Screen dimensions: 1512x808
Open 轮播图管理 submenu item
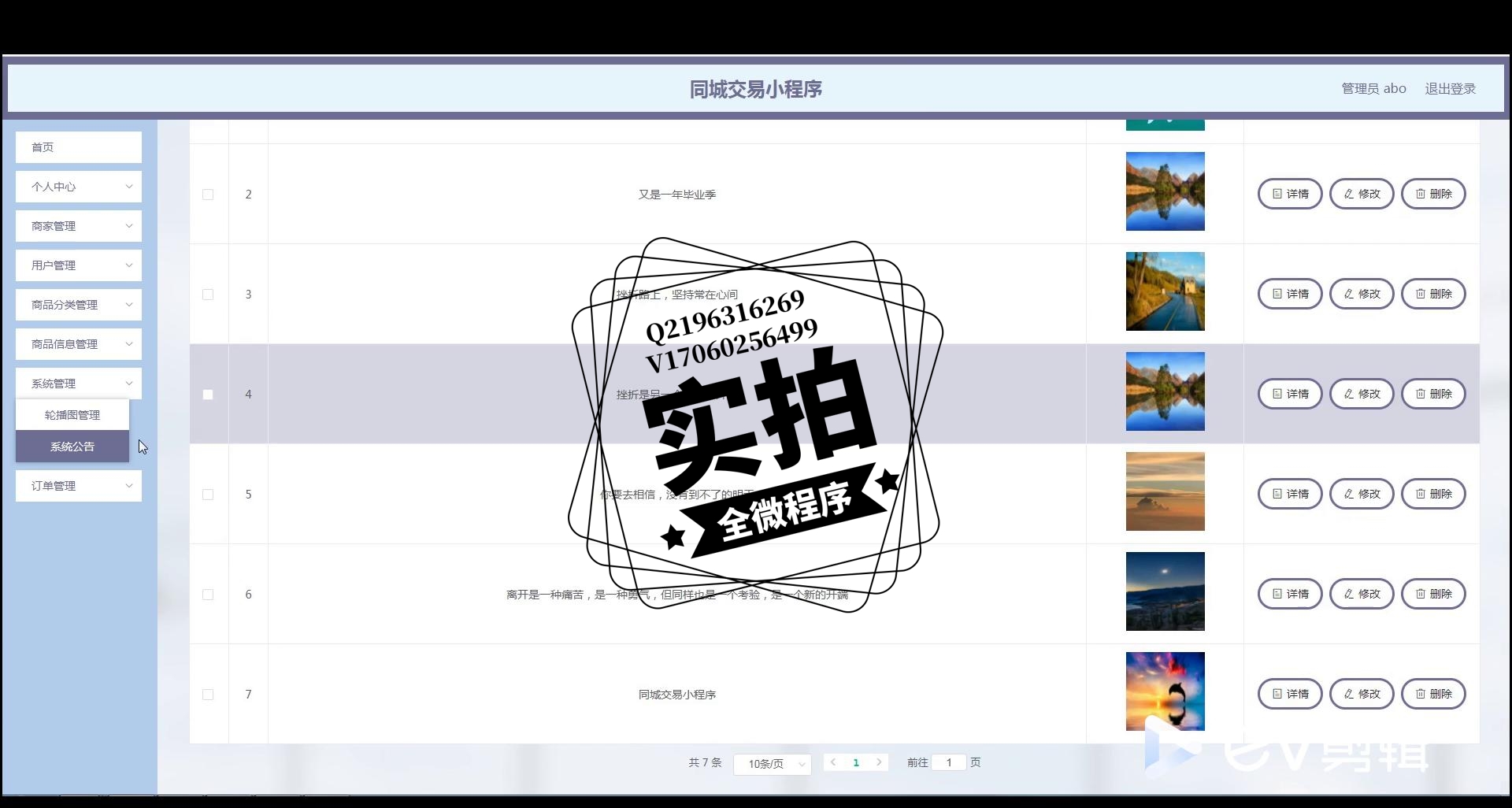72,415
